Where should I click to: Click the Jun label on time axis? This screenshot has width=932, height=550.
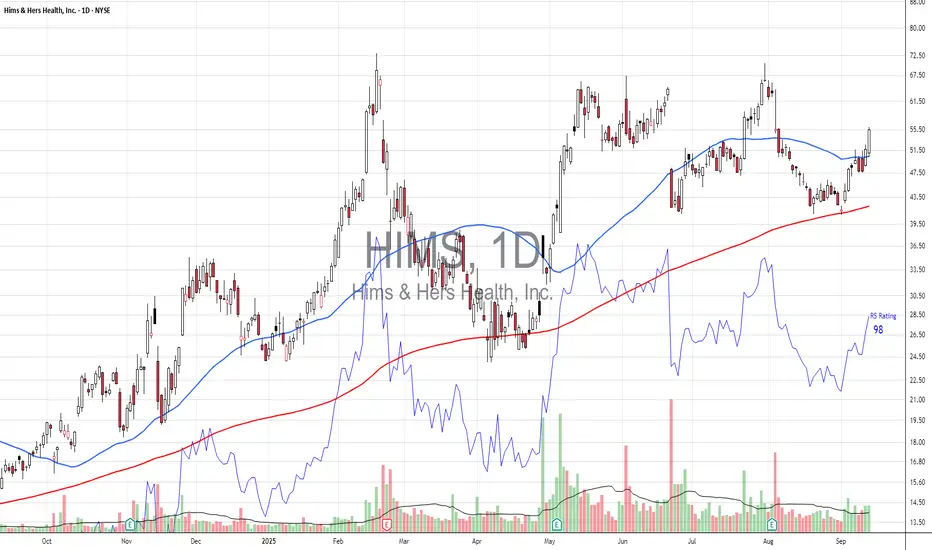point(622,541)
